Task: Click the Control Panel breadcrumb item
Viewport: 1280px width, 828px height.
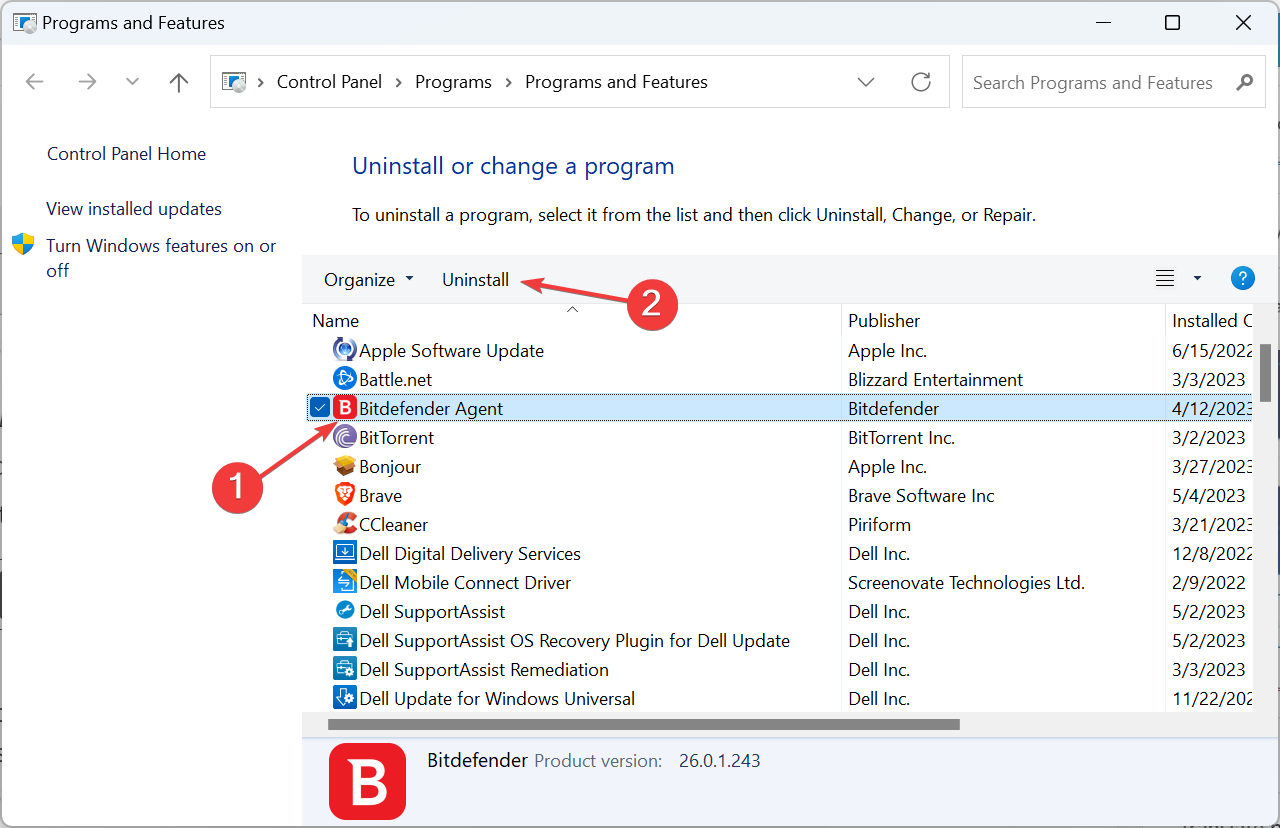Action: (329, 82)
